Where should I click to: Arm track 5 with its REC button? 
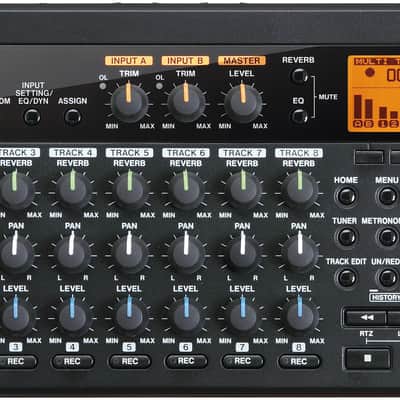coord(130,361)
